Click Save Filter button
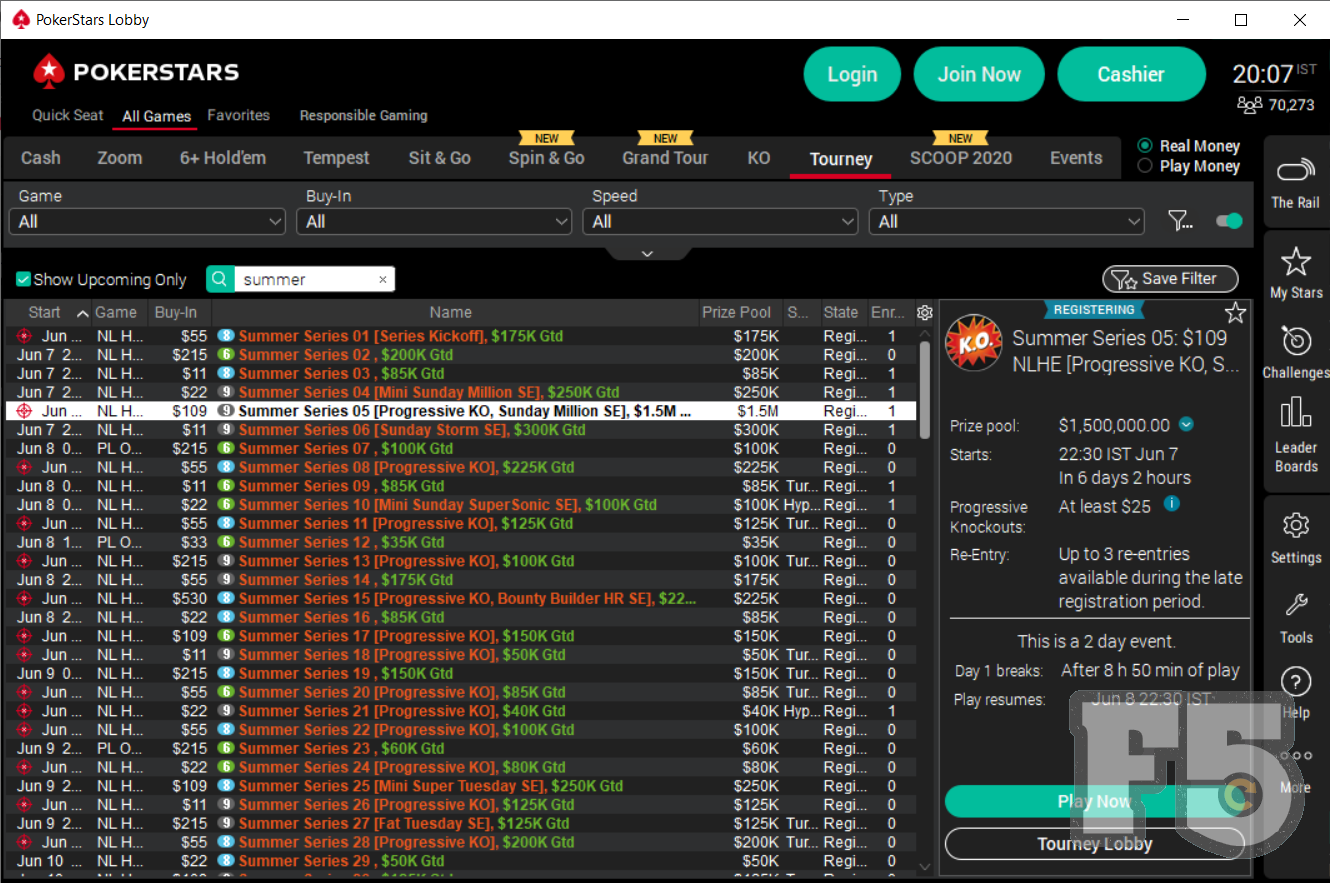The image size is (1330, 883). [1170, 279]
